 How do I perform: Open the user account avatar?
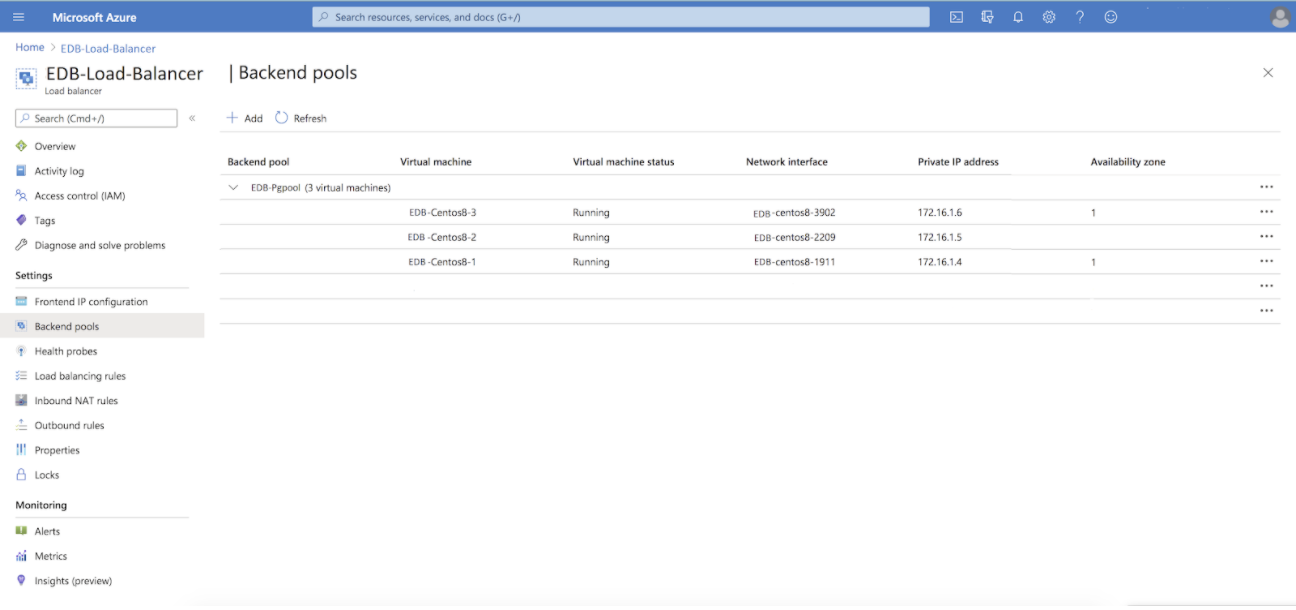pyautogui.click(x=1280, y=17)
